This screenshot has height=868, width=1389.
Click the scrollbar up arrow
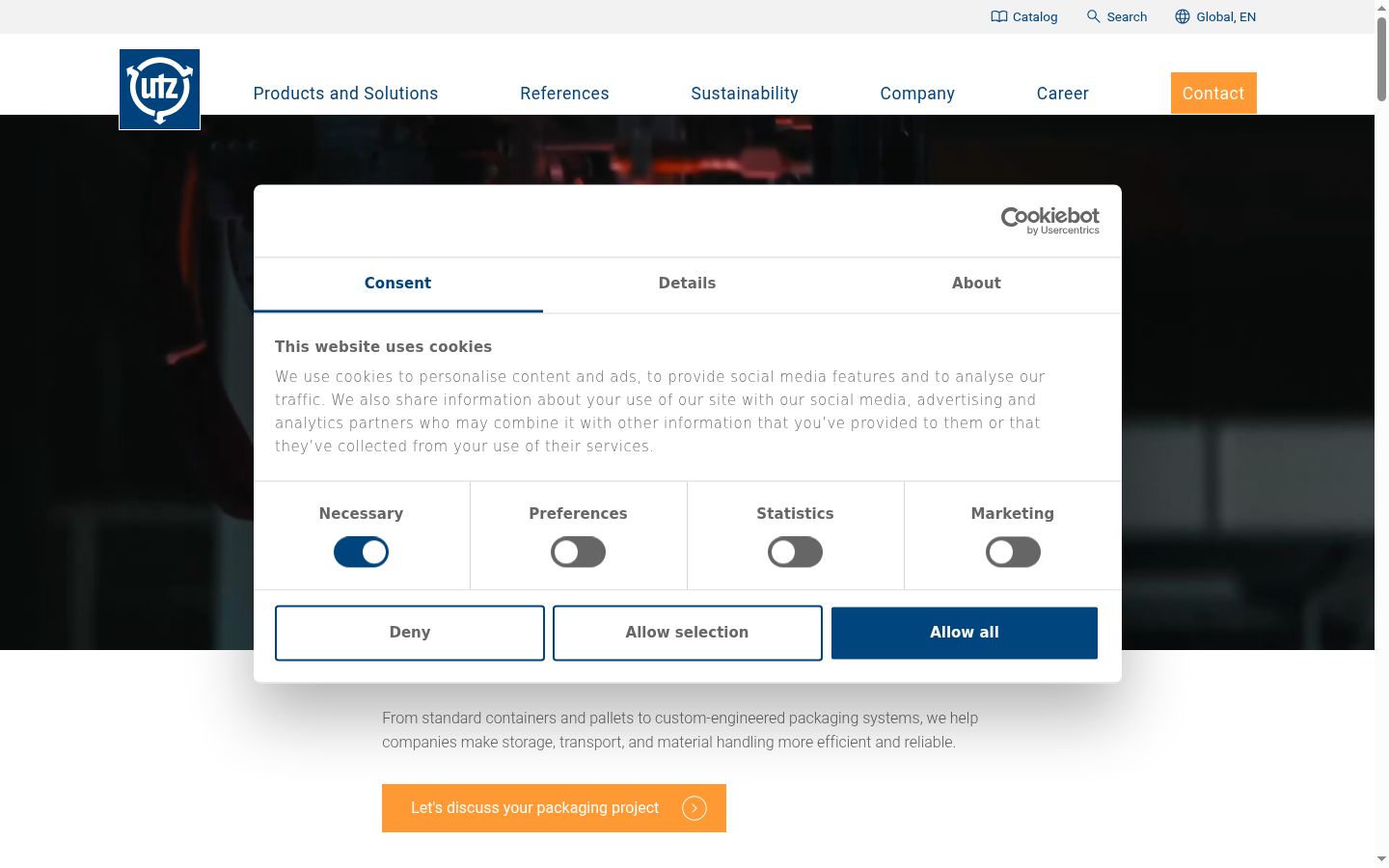pos(1381,7)
